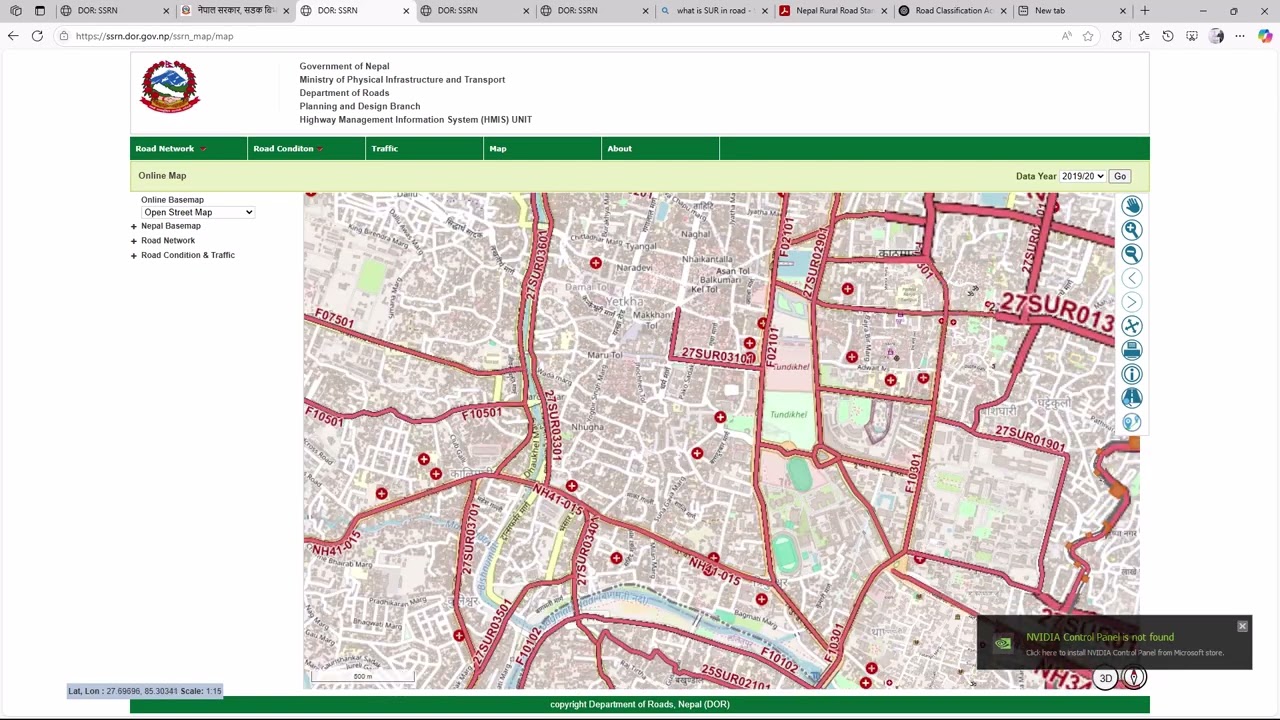Screen dimensions: 1280x720
Task: Expand the Nepal Basemap tree node
Action: tap(134, 226)
